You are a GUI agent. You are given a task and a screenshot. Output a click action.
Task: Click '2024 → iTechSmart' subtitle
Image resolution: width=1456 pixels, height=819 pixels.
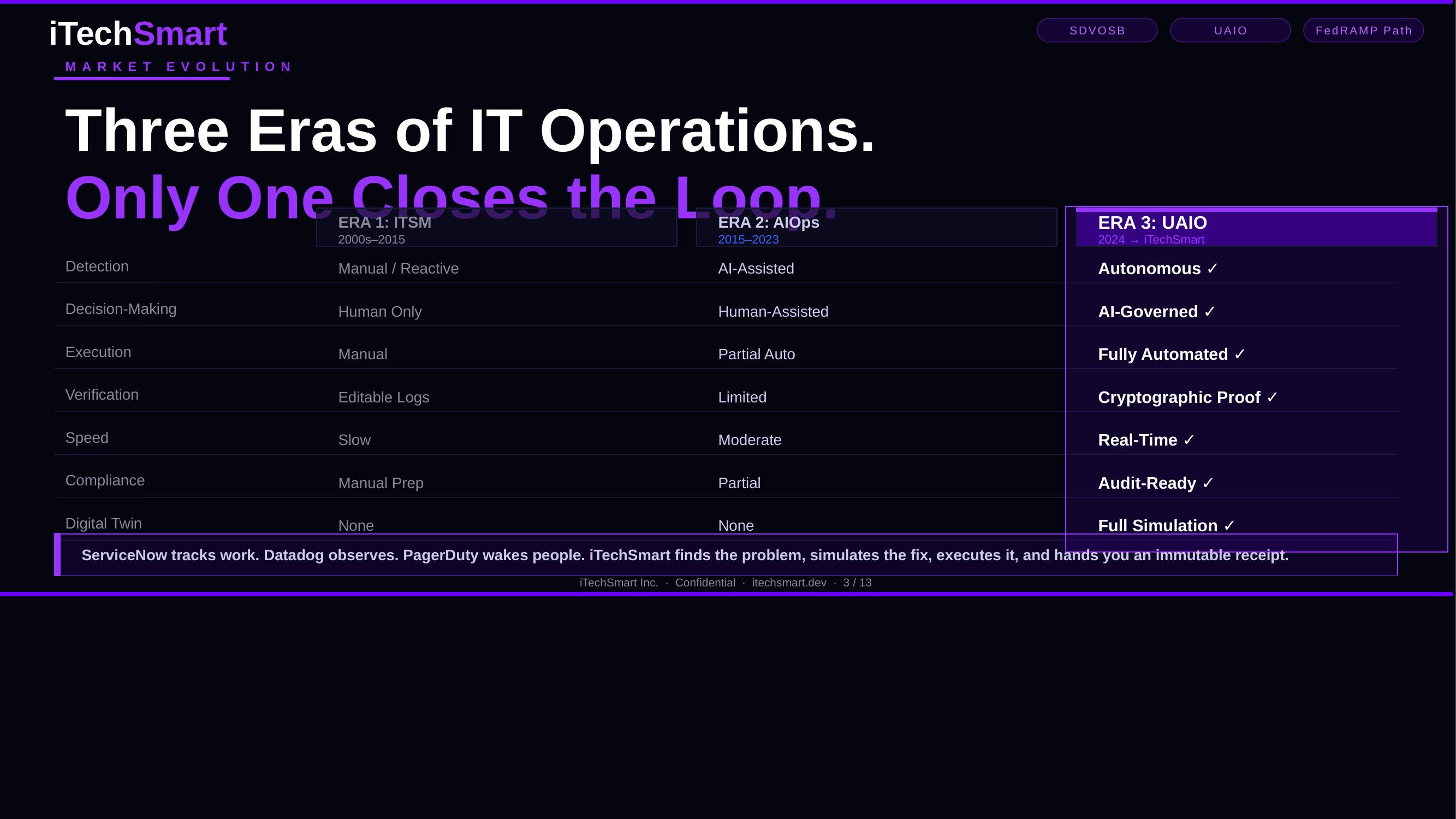coord(1151,240)
